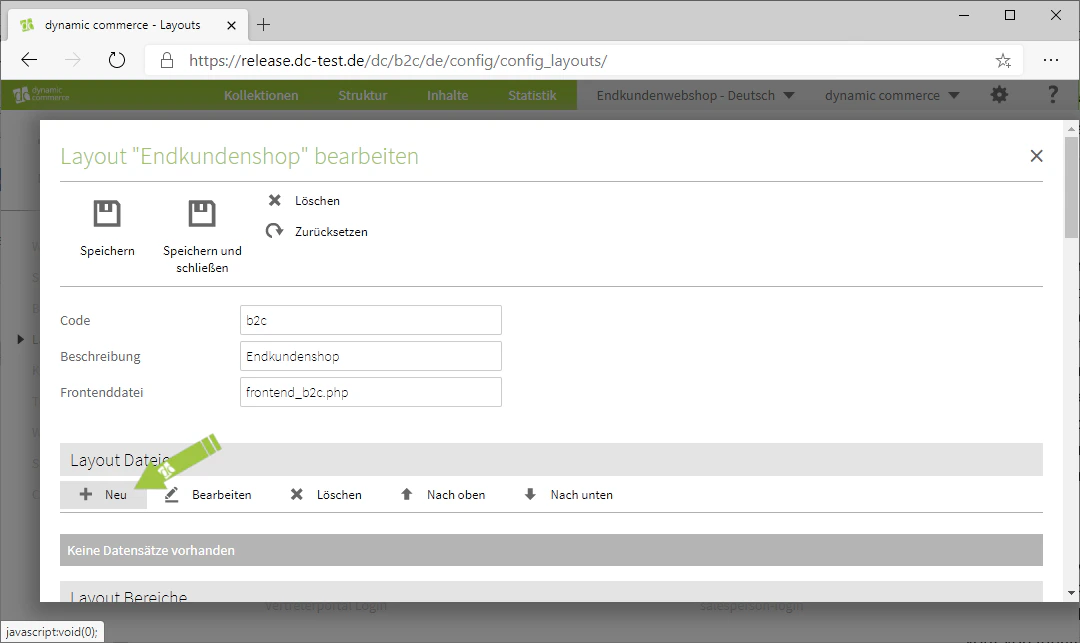The height and width of the screenshot is (643, 1080).
Task: Click the Keine Datensätze vorhanden row
Action: click(551, 550)
